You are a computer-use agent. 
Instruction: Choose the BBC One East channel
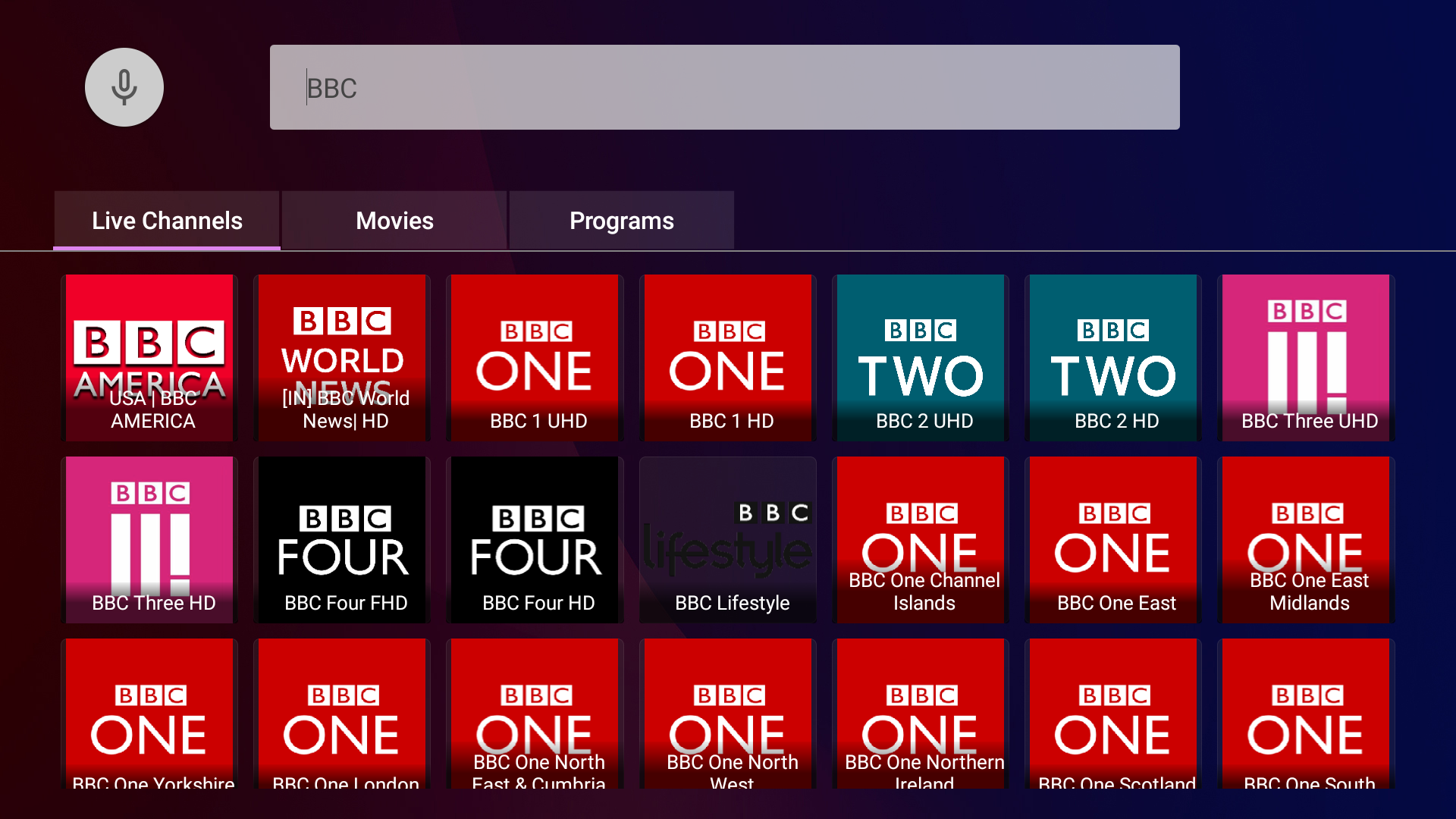tap(1112, 540)
